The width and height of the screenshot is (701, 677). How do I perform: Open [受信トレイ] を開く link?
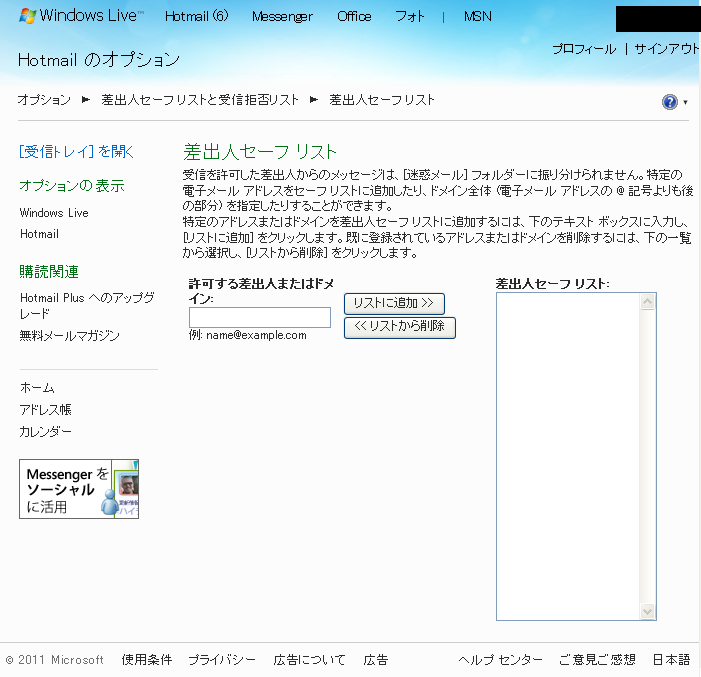(x=76, y=152)
